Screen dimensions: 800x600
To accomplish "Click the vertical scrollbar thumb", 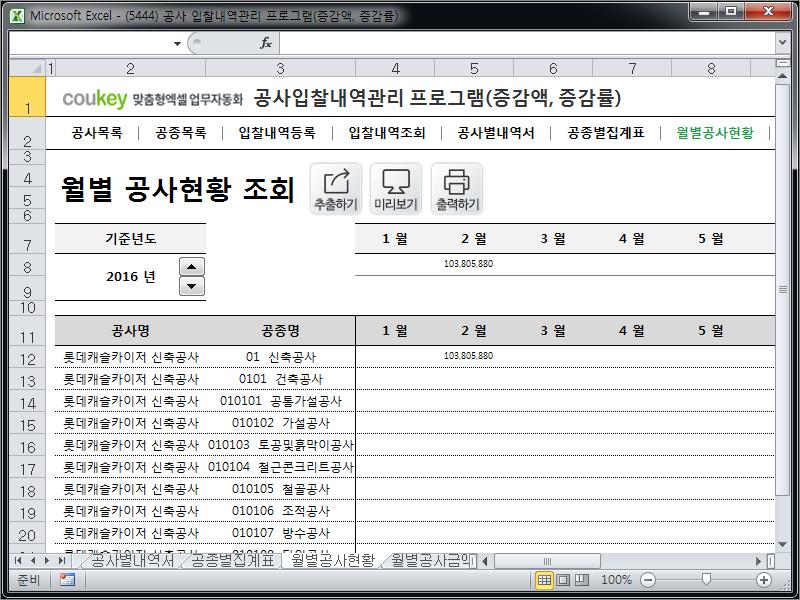I will click(x=782, y=290).
